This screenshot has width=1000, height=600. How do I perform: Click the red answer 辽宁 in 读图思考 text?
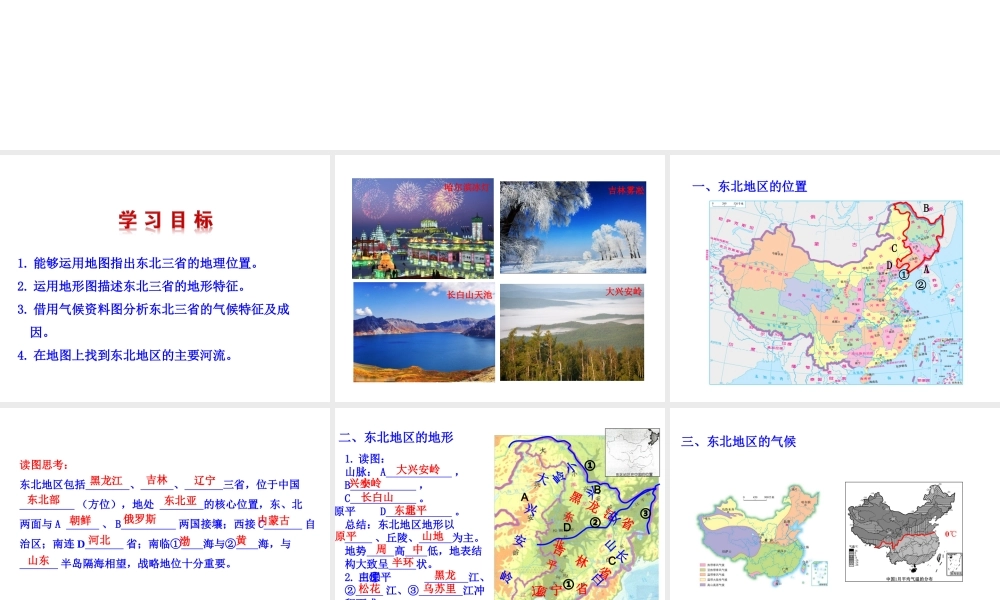click(x=205, y=481)
